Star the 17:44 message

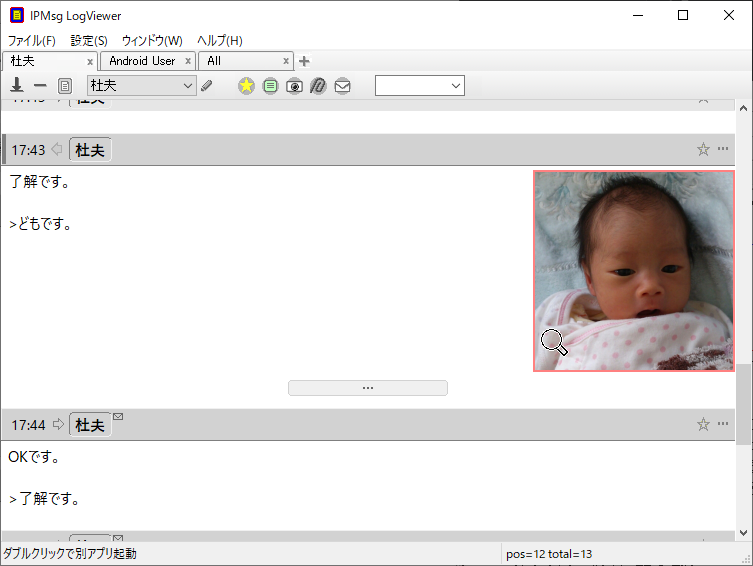(x=703, y=424)
